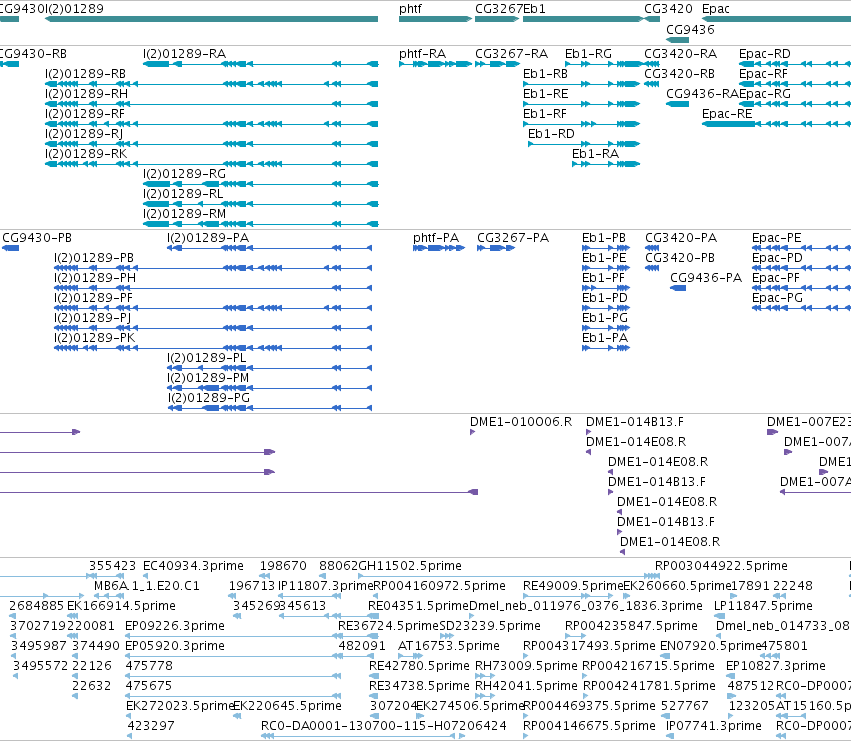The image size is (851, 741).
Task: Click the RE42780.5prime EST label
Action: [x=419, y=666]
